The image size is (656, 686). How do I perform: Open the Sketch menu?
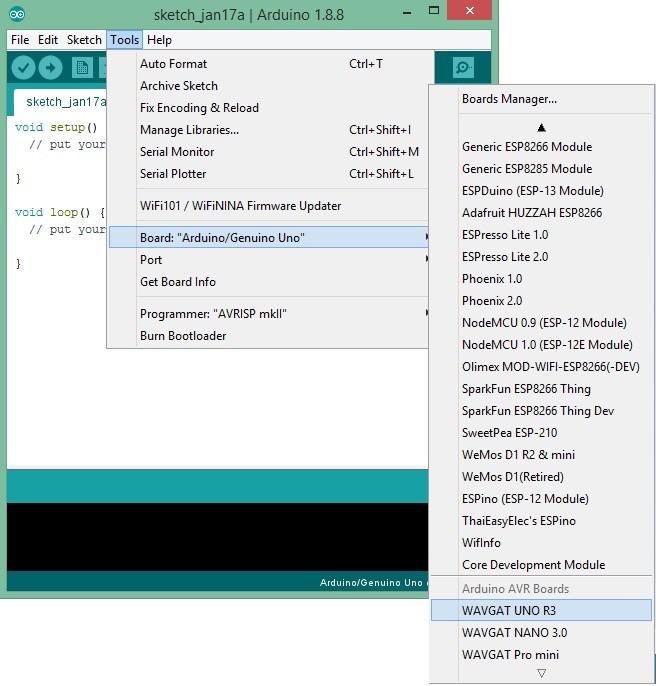coord(84,40)
